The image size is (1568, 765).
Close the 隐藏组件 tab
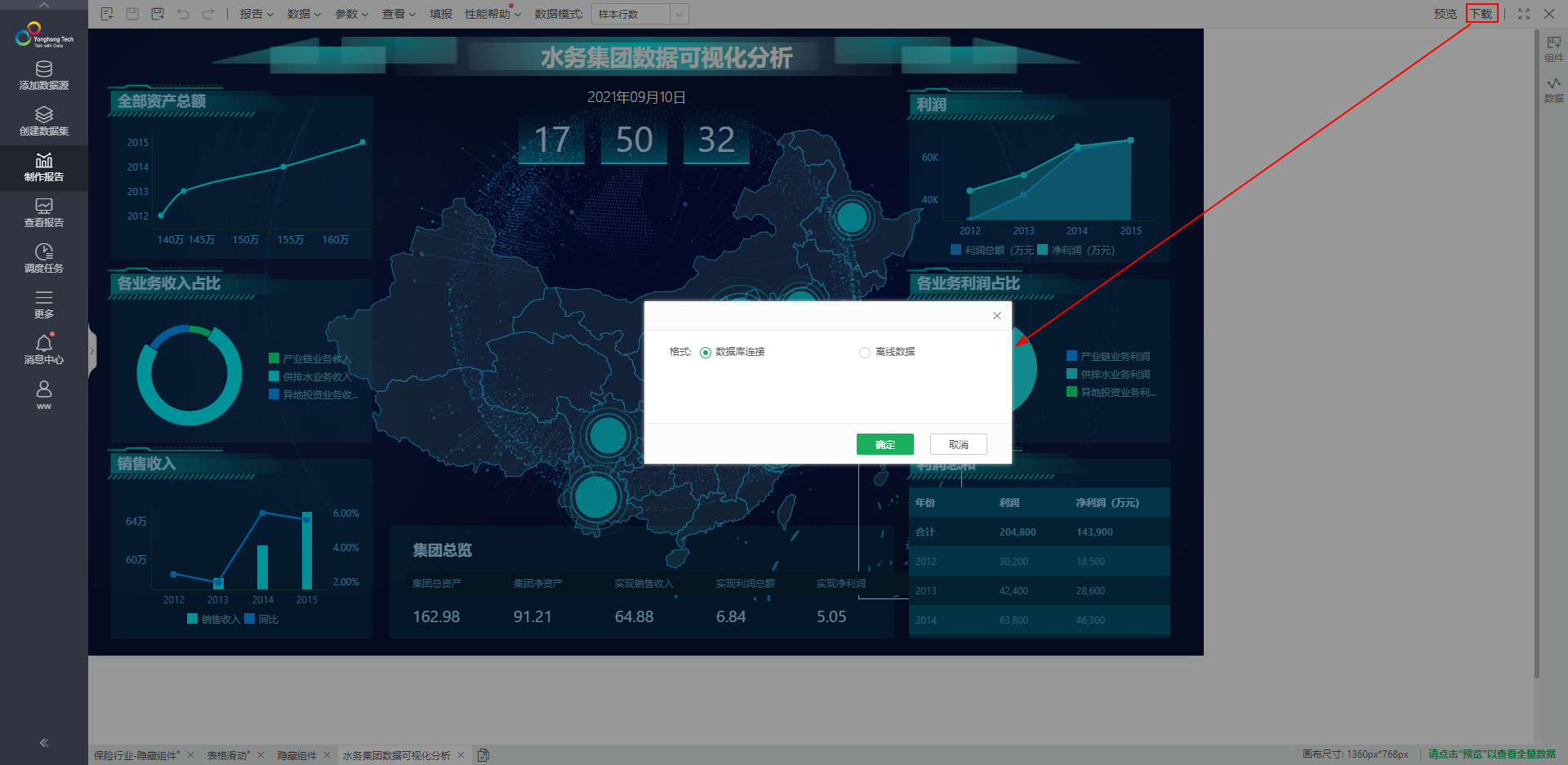tap(327, 755)
